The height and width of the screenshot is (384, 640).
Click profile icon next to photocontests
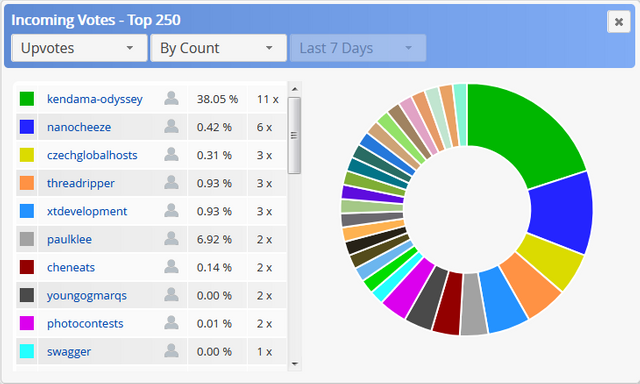[171, 323]
